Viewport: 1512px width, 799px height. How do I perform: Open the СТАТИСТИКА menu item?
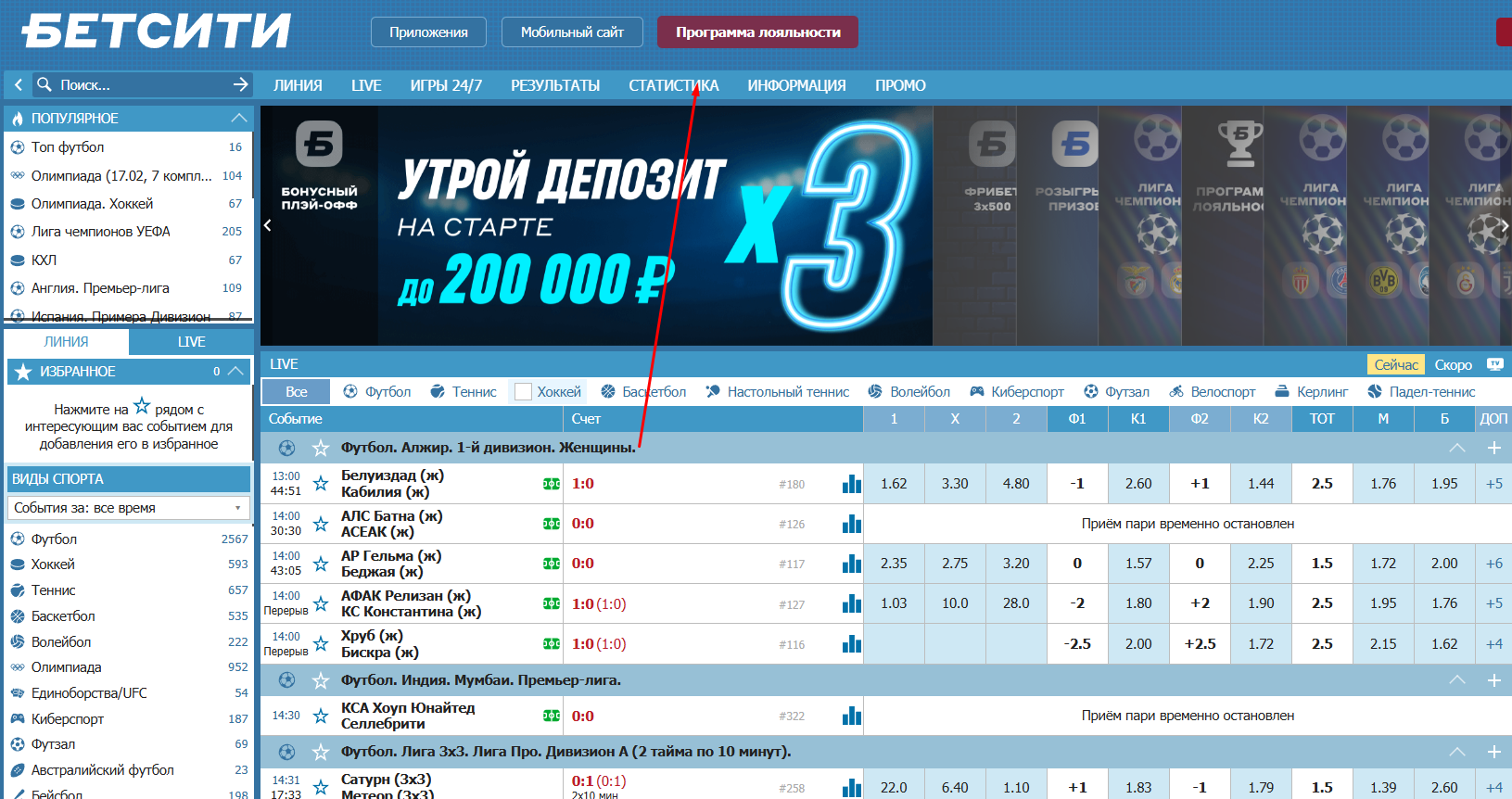(673, 85)
